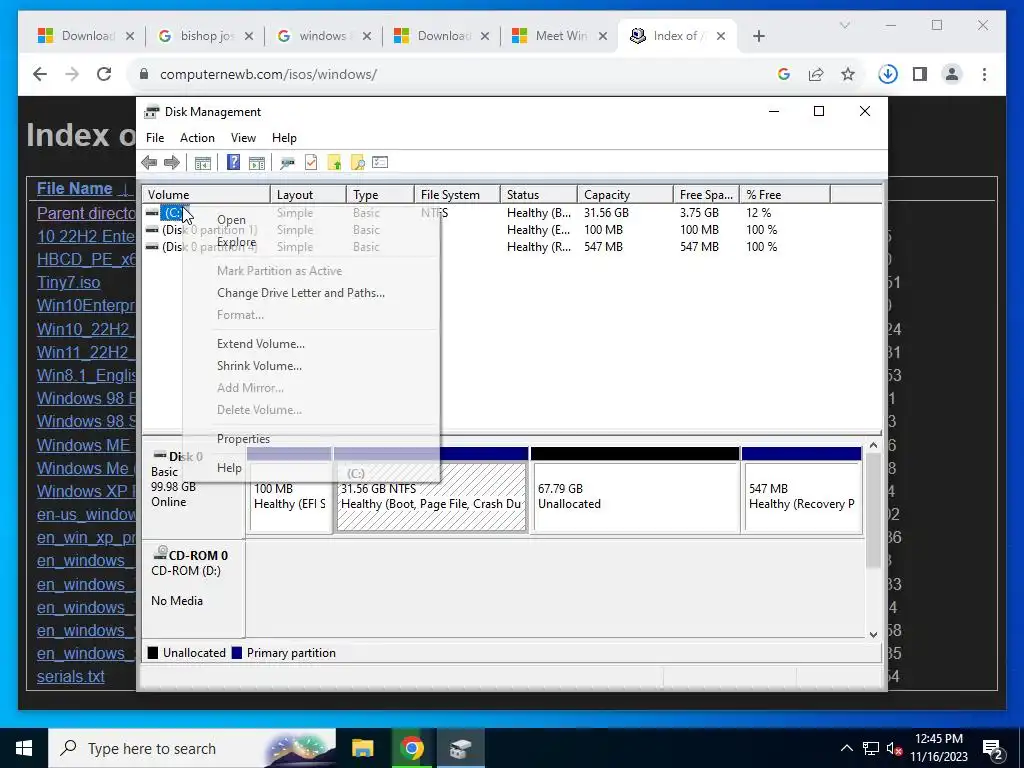Click the disk pane scroll up arrow
The height and width of the screenshot is (768, 1024).
coord(873,445)
